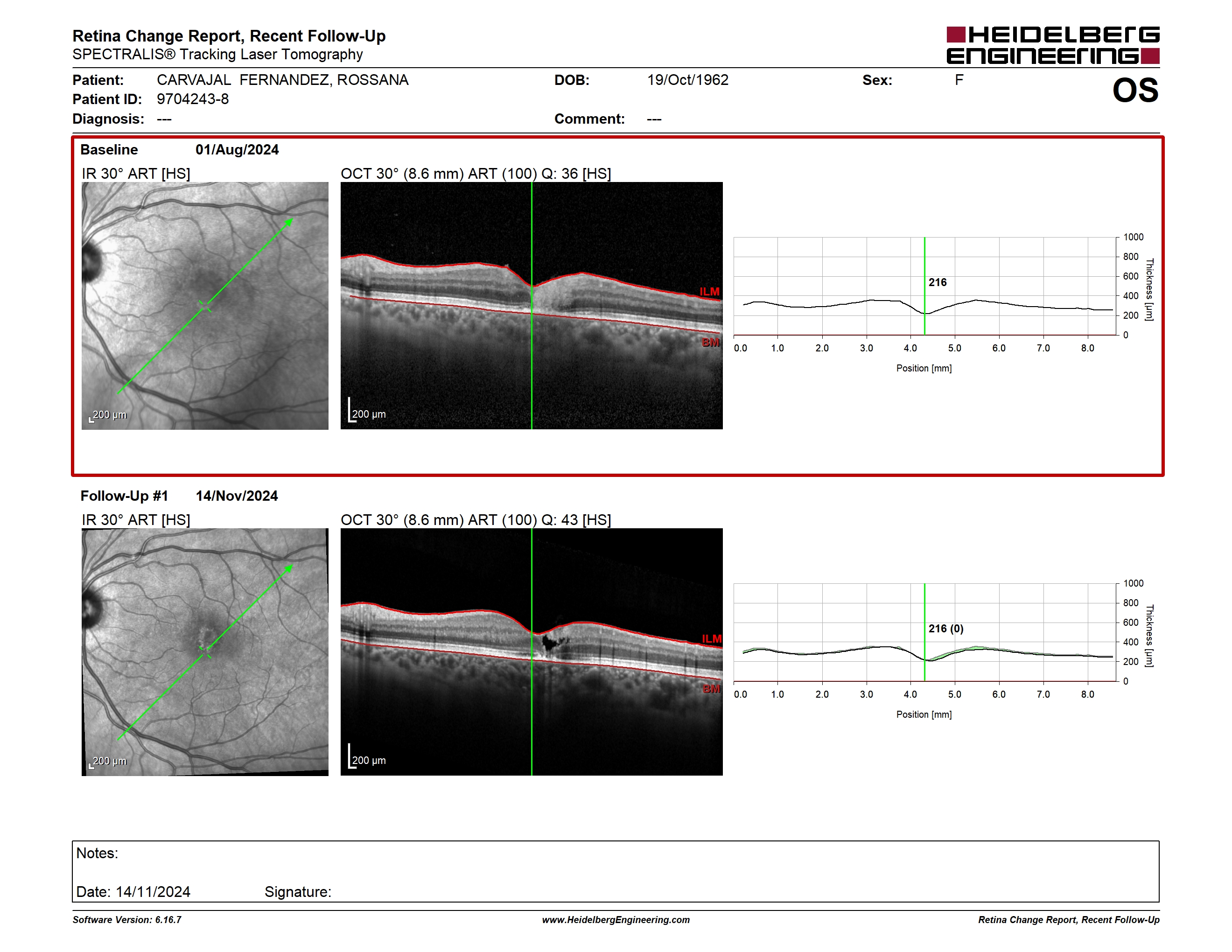The image size is (1232, 952).
Task: Open the www.HeidelbergEngineering.com link
Action: coord(616,920)
